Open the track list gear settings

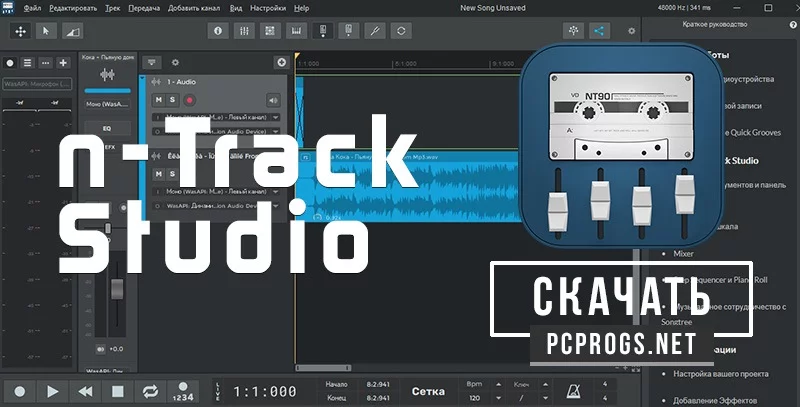(176, 62)
